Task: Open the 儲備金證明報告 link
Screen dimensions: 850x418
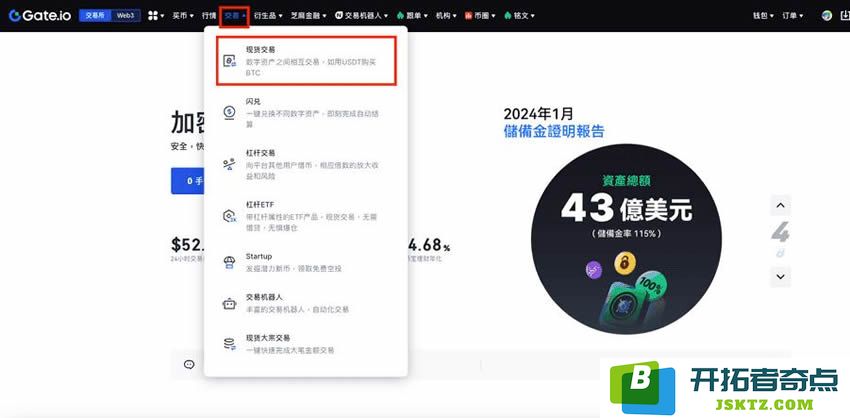Action: point(553,131)
